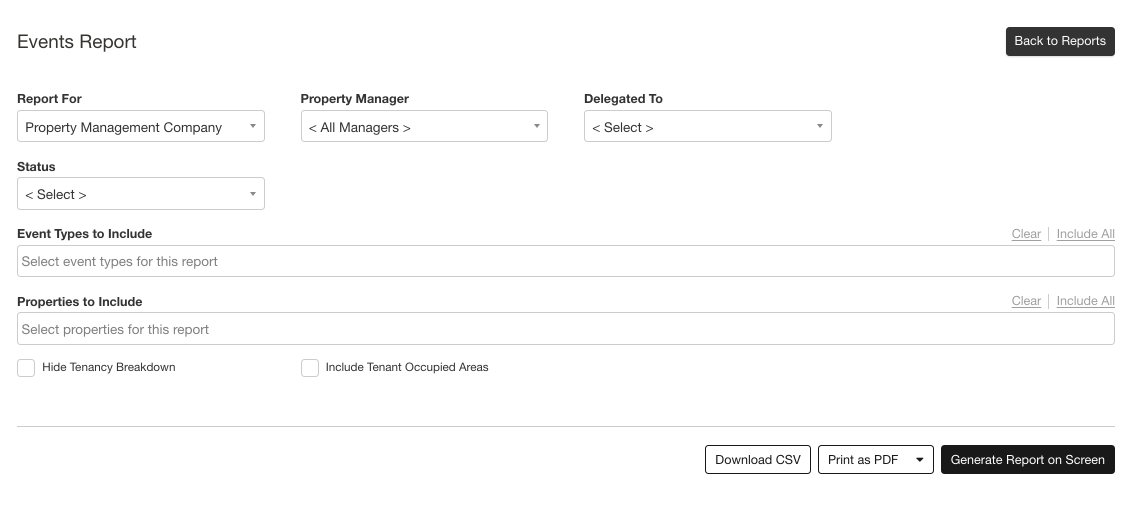Click the Status dropdown caret arrow
1136x505 pixels.
tap(252, 194)
